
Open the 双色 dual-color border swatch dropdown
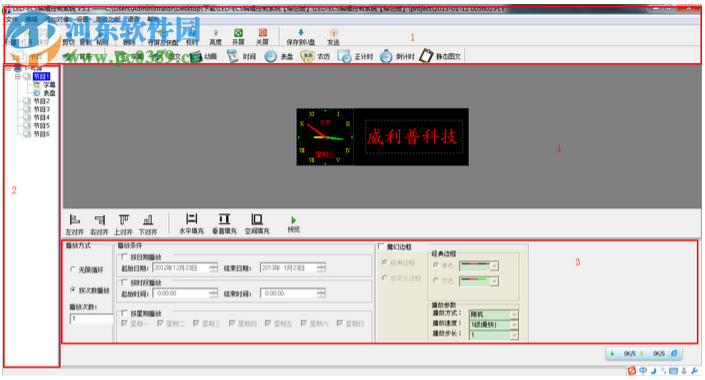(494, 281)
